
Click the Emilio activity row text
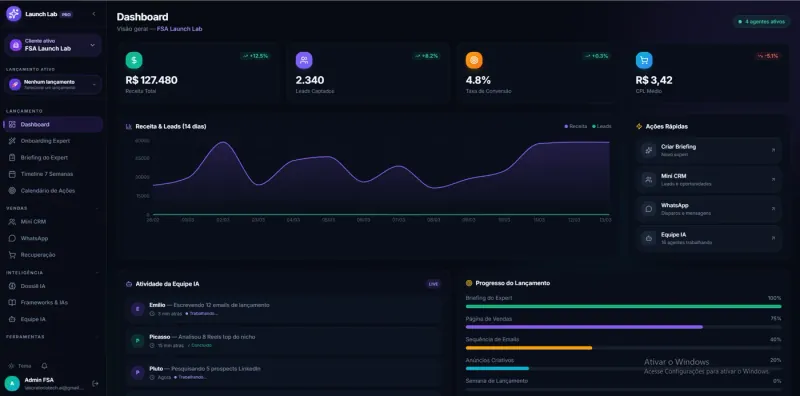(210, 305)
